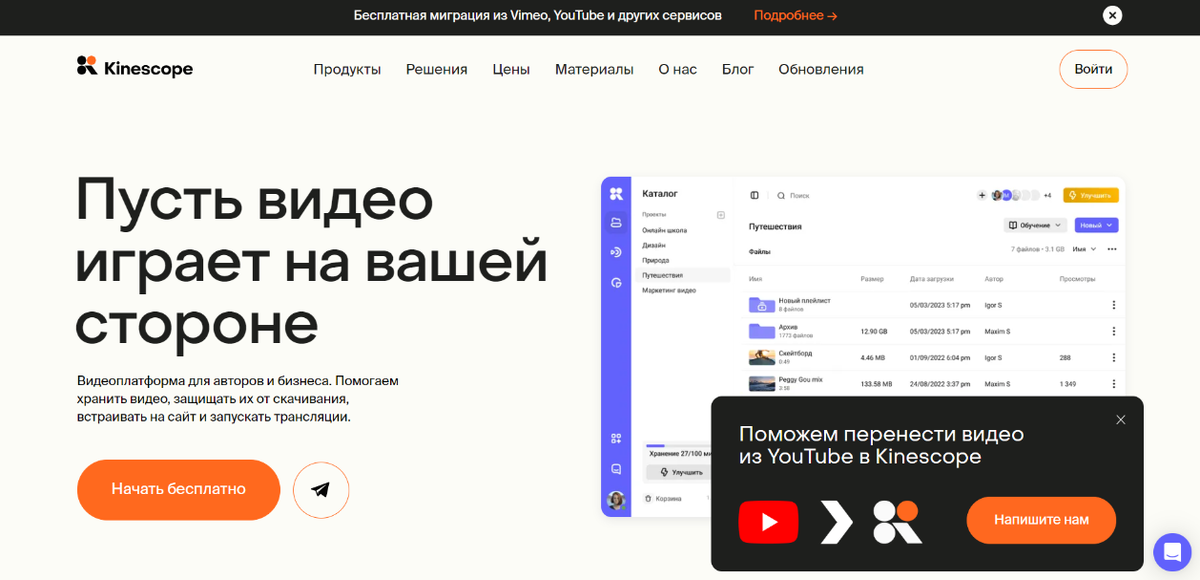Add a team member plus icon
Screen dimensions: 1200x580
coord(982,195)
